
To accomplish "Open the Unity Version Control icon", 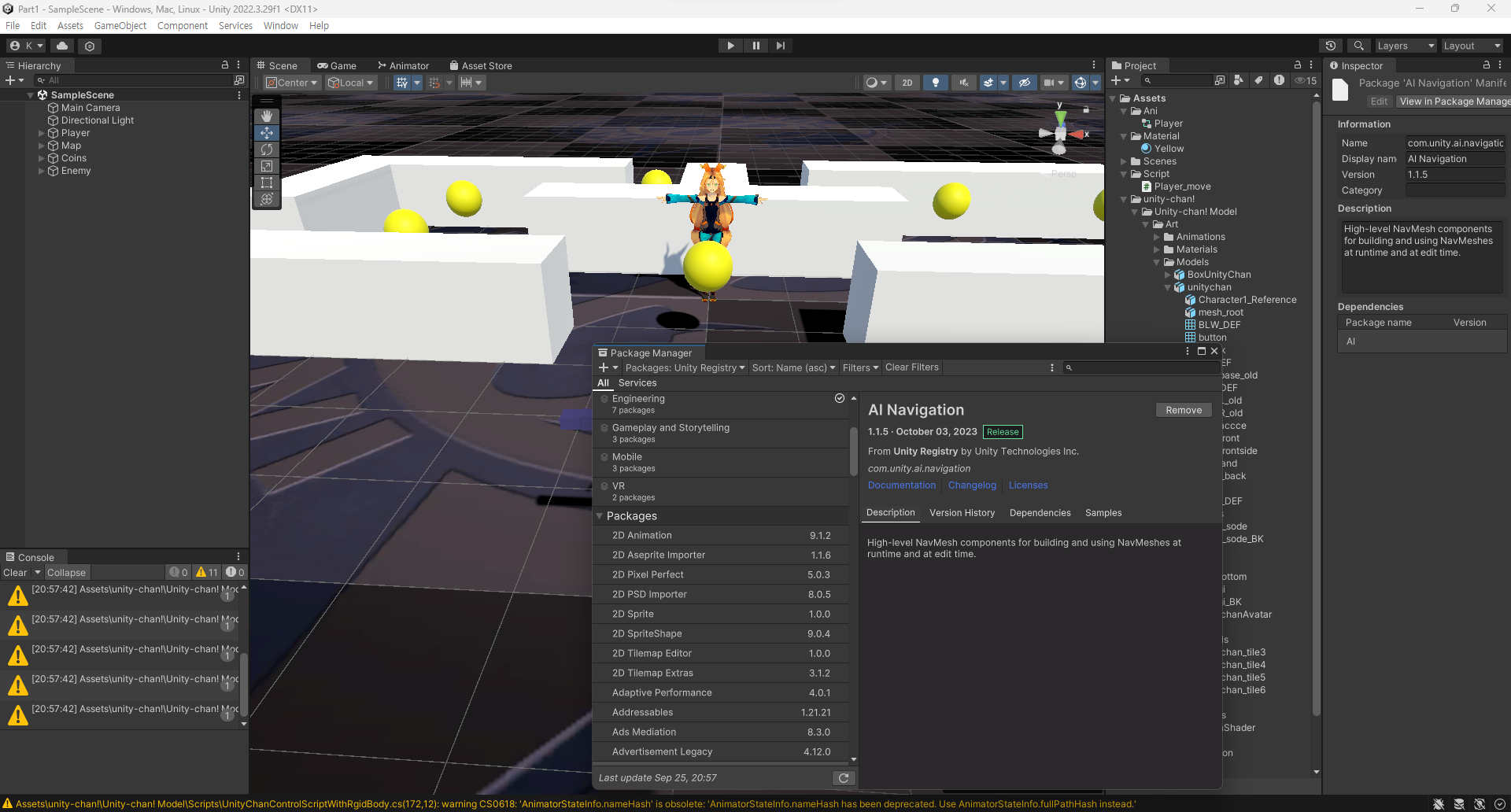I will tap(90, 46).
